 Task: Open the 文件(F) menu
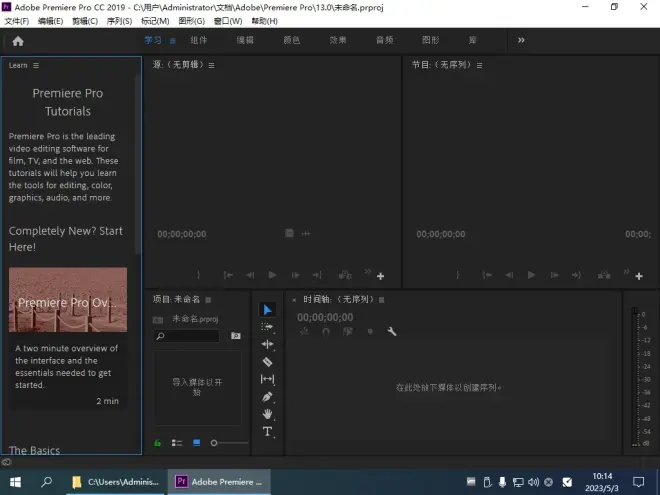coord(17,21)
